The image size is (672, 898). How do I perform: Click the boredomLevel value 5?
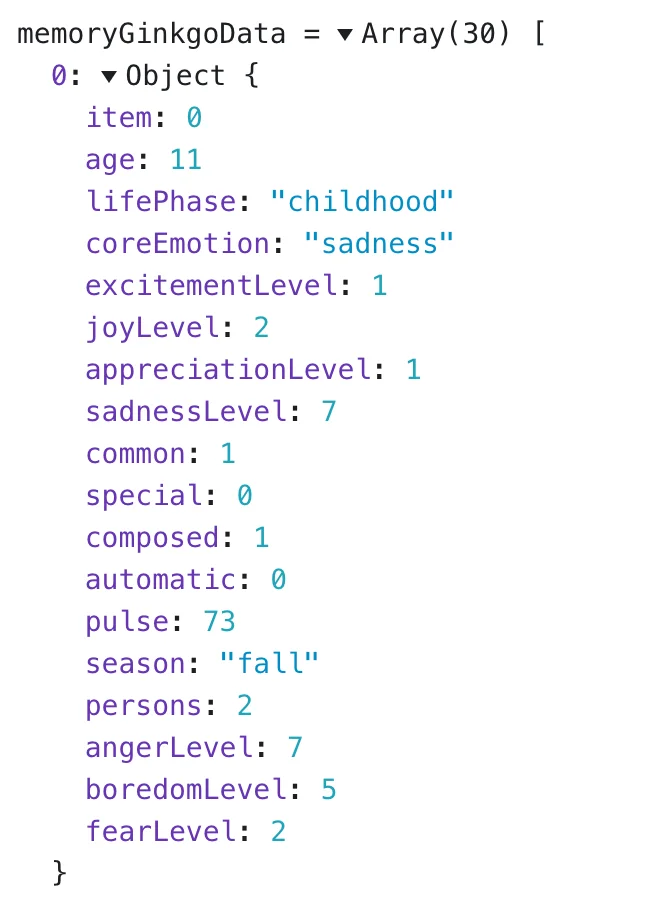coord(328,790)
